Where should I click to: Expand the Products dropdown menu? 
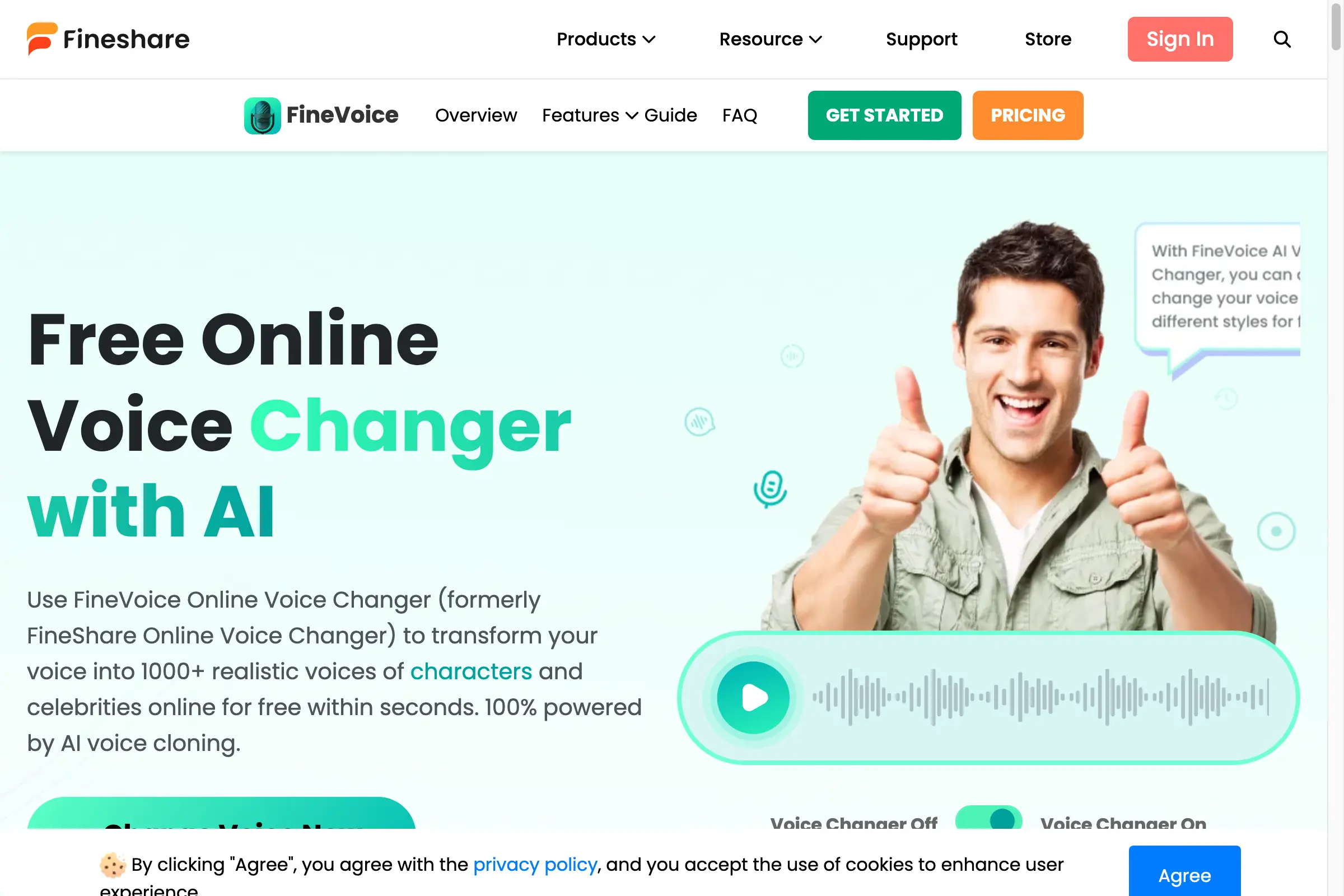[x=605, y=39]
